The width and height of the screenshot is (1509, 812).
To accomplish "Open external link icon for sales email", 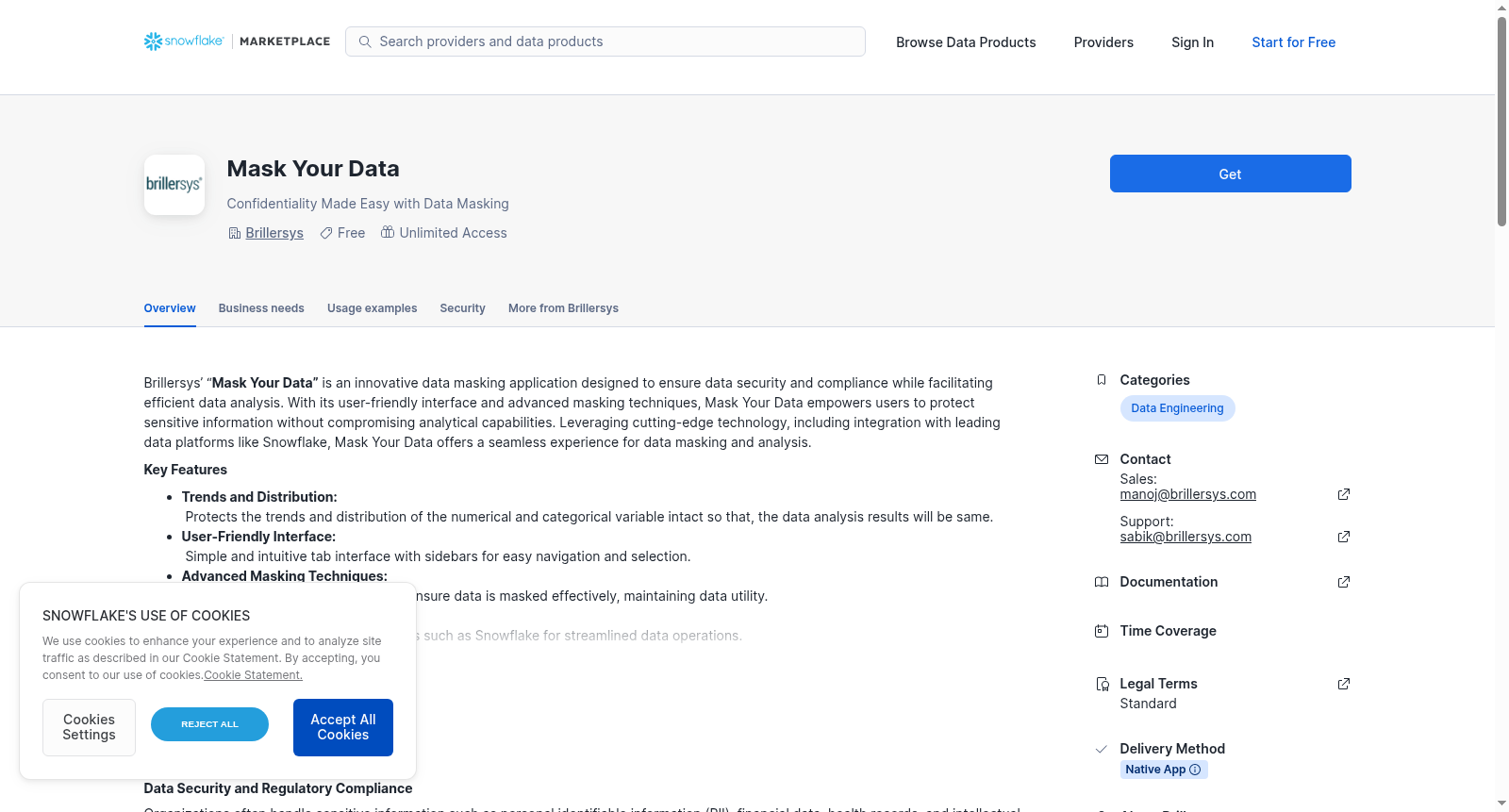I will point(1344,494).
